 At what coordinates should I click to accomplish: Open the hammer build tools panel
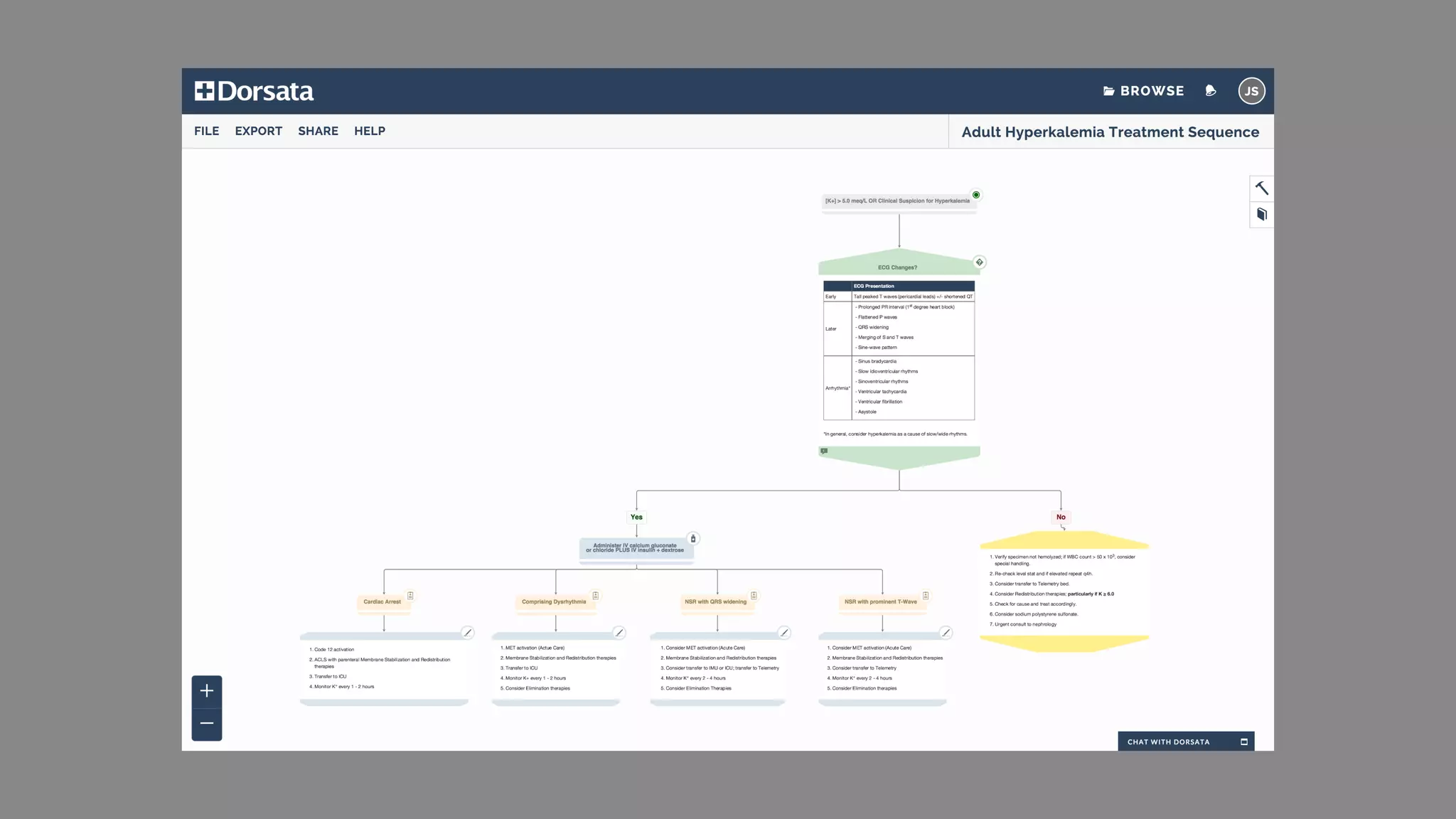tap(1262, 188)
